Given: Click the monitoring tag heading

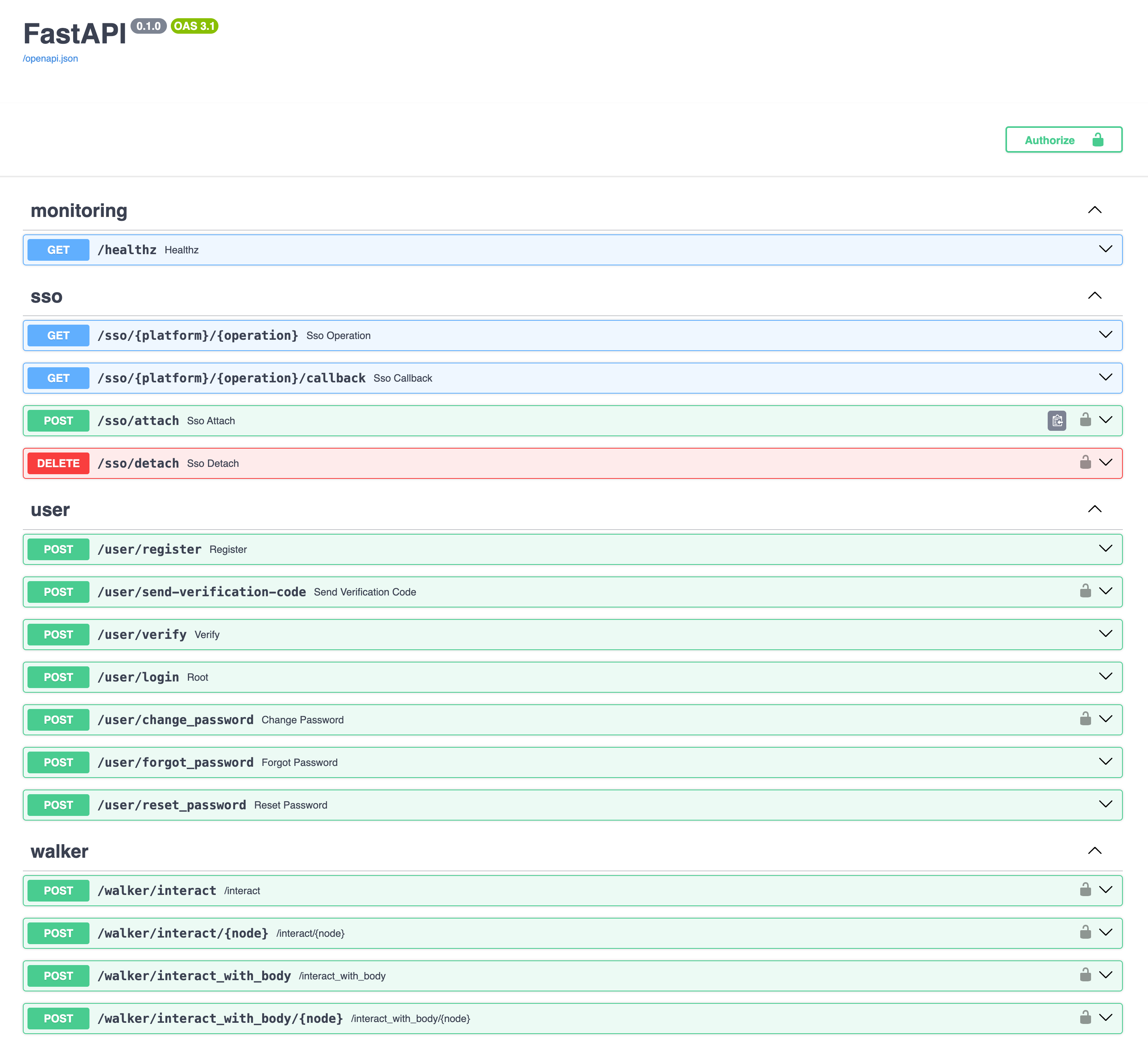Looking at the screenshot, I should [79, 211].
